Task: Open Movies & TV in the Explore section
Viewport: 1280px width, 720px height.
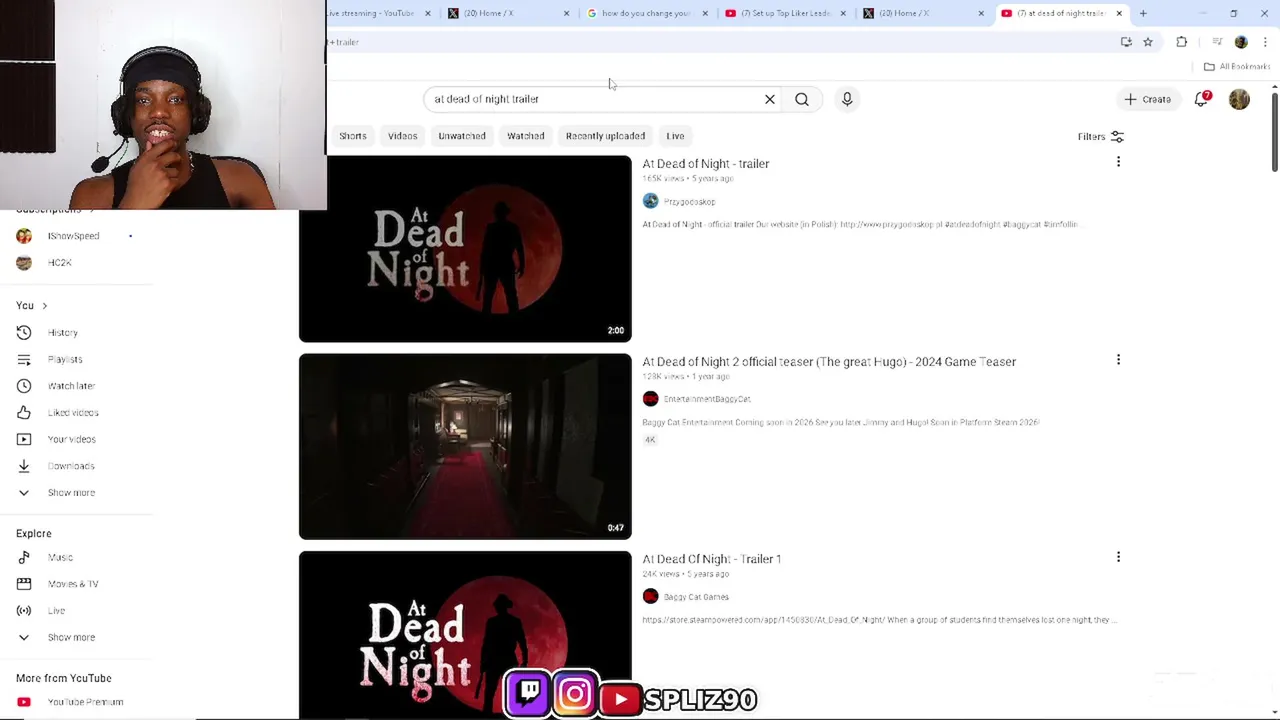Action: (x=73, y=584)
